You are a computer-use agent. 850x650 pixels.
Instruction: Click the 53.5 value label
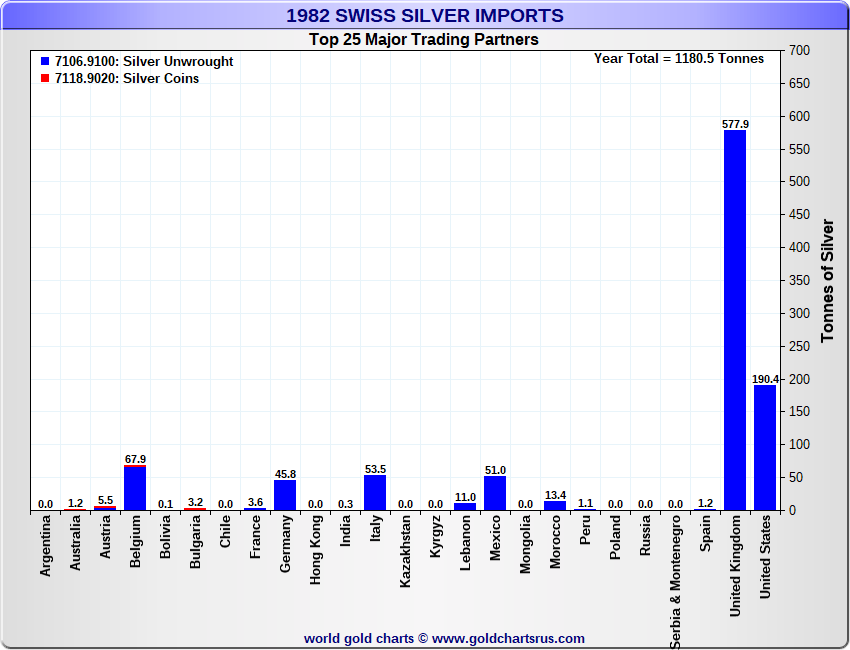375,469
